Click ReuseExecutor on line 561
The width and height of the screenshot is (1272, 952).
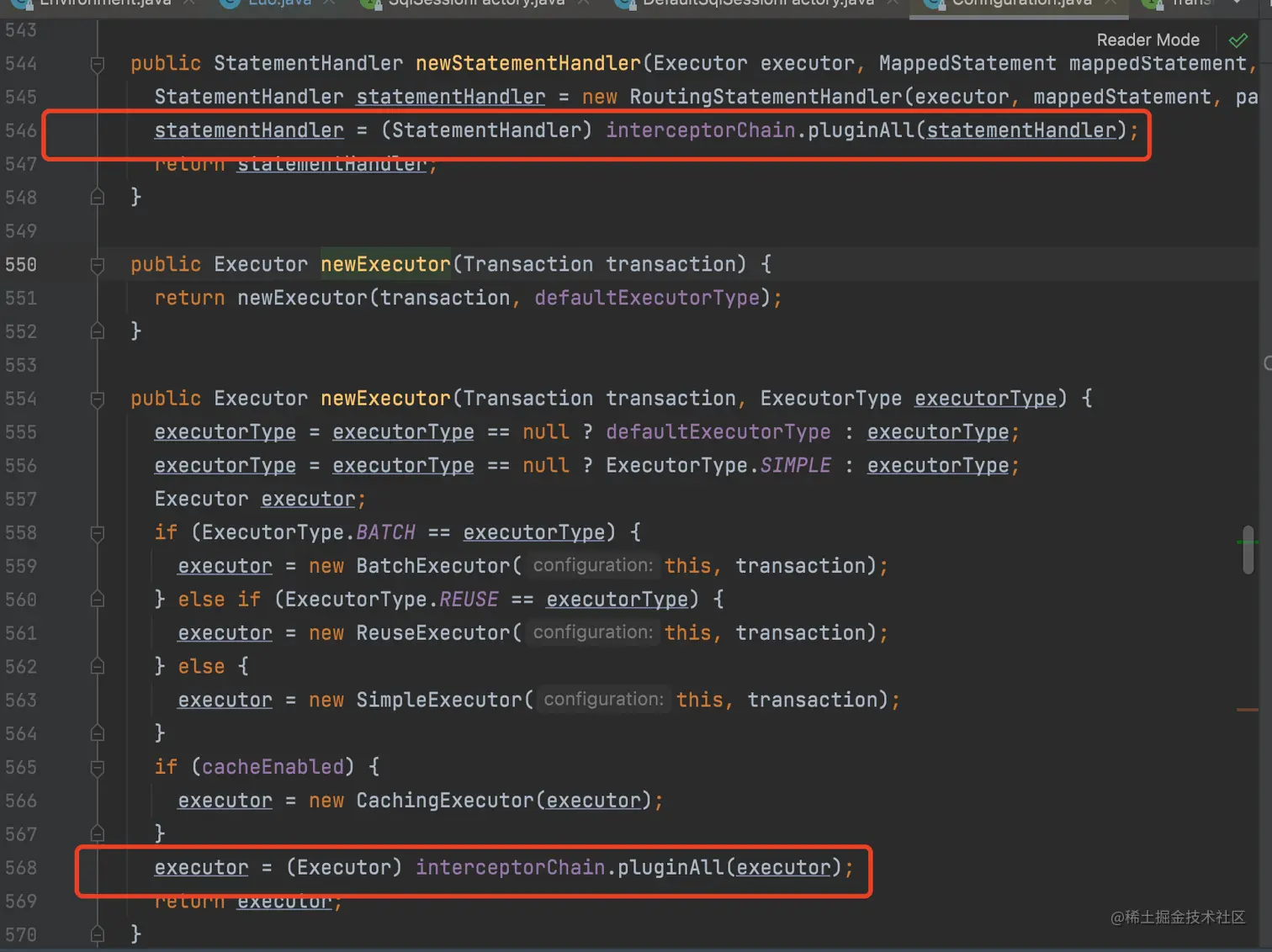(432, 632)
